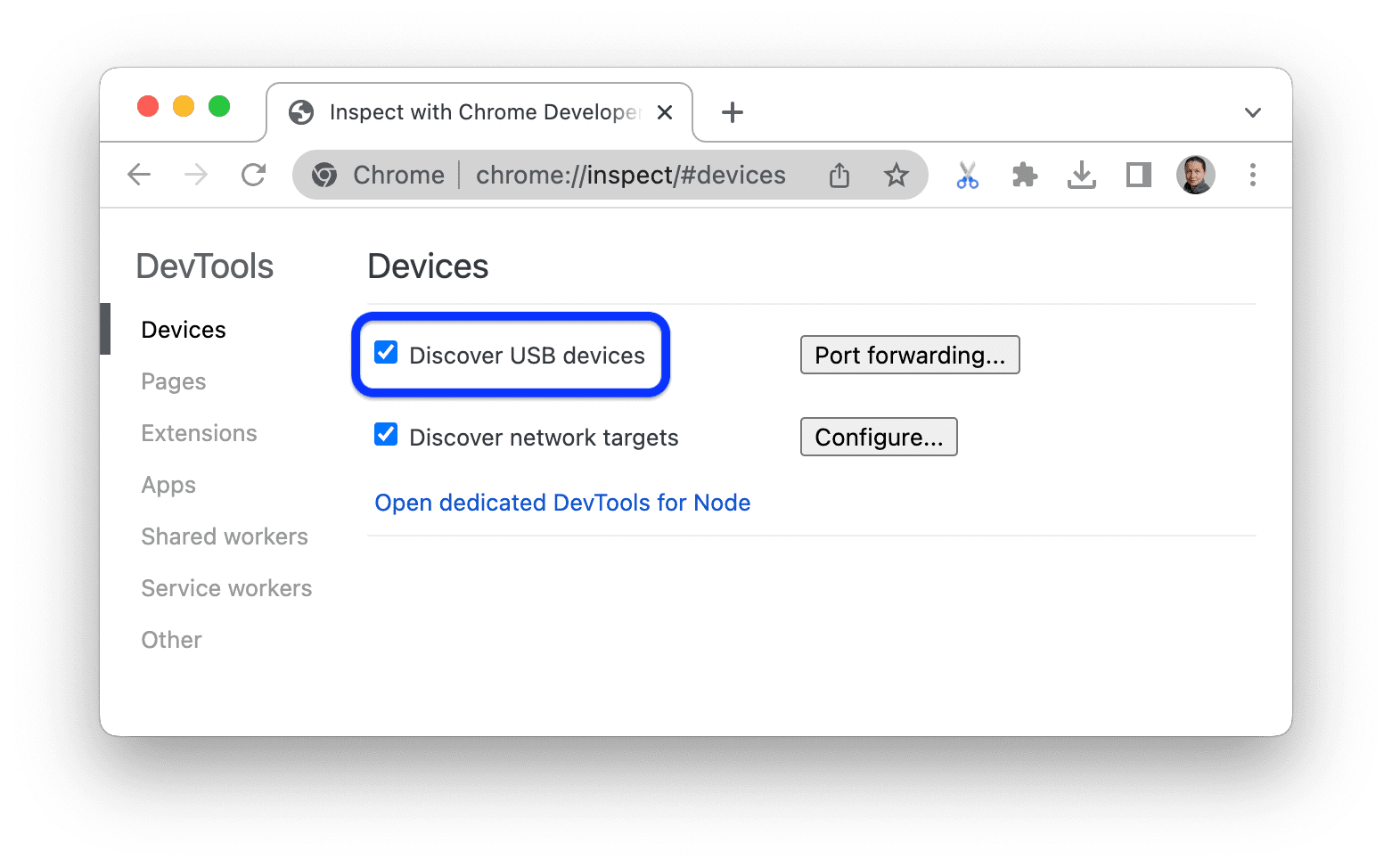
Task: Select the Pages sidebar section
Action: click(x=173, y=381)
